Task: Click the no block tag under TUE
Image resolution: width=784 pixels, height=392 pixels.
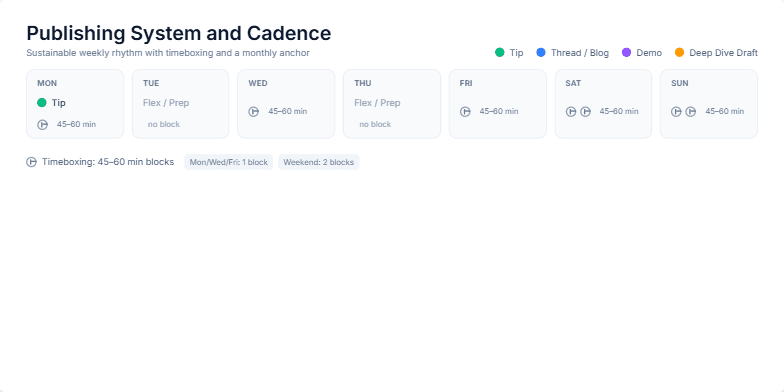Action: click(x=164, y=124)
